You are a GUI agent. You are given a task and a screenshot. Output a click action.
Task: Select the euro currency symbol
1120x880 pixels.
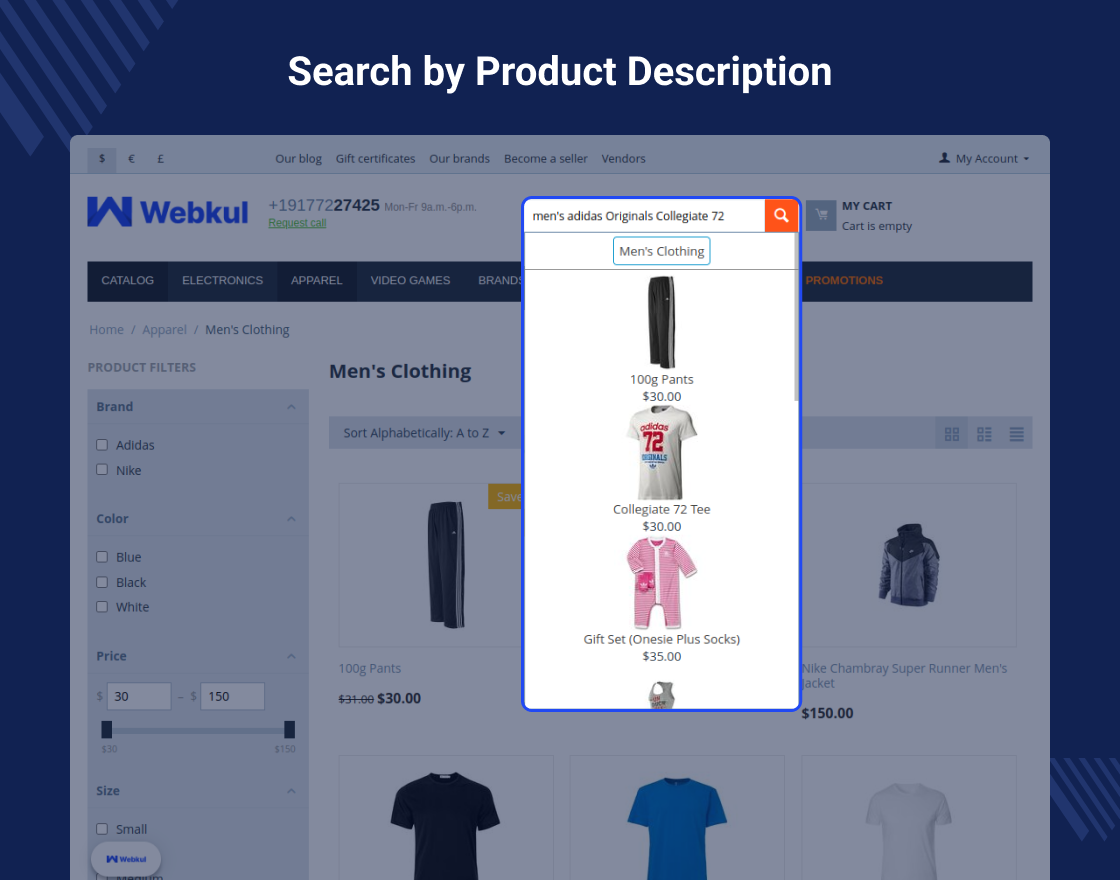131,159
